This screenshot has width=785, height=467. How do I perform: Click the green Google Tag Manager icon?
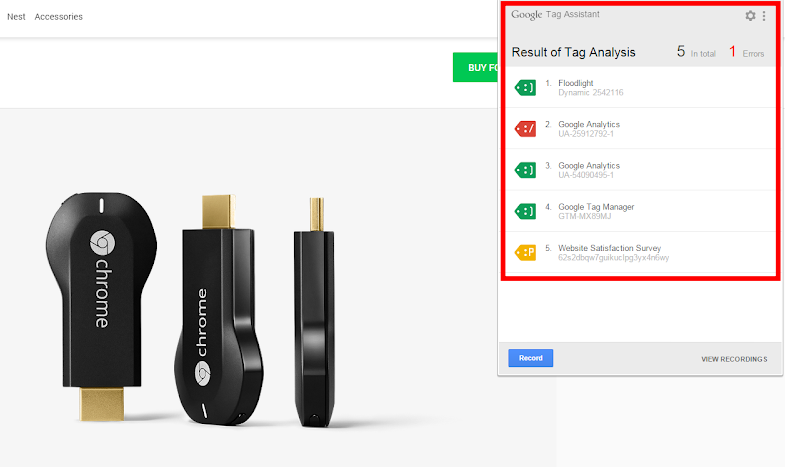click(525, 211)
